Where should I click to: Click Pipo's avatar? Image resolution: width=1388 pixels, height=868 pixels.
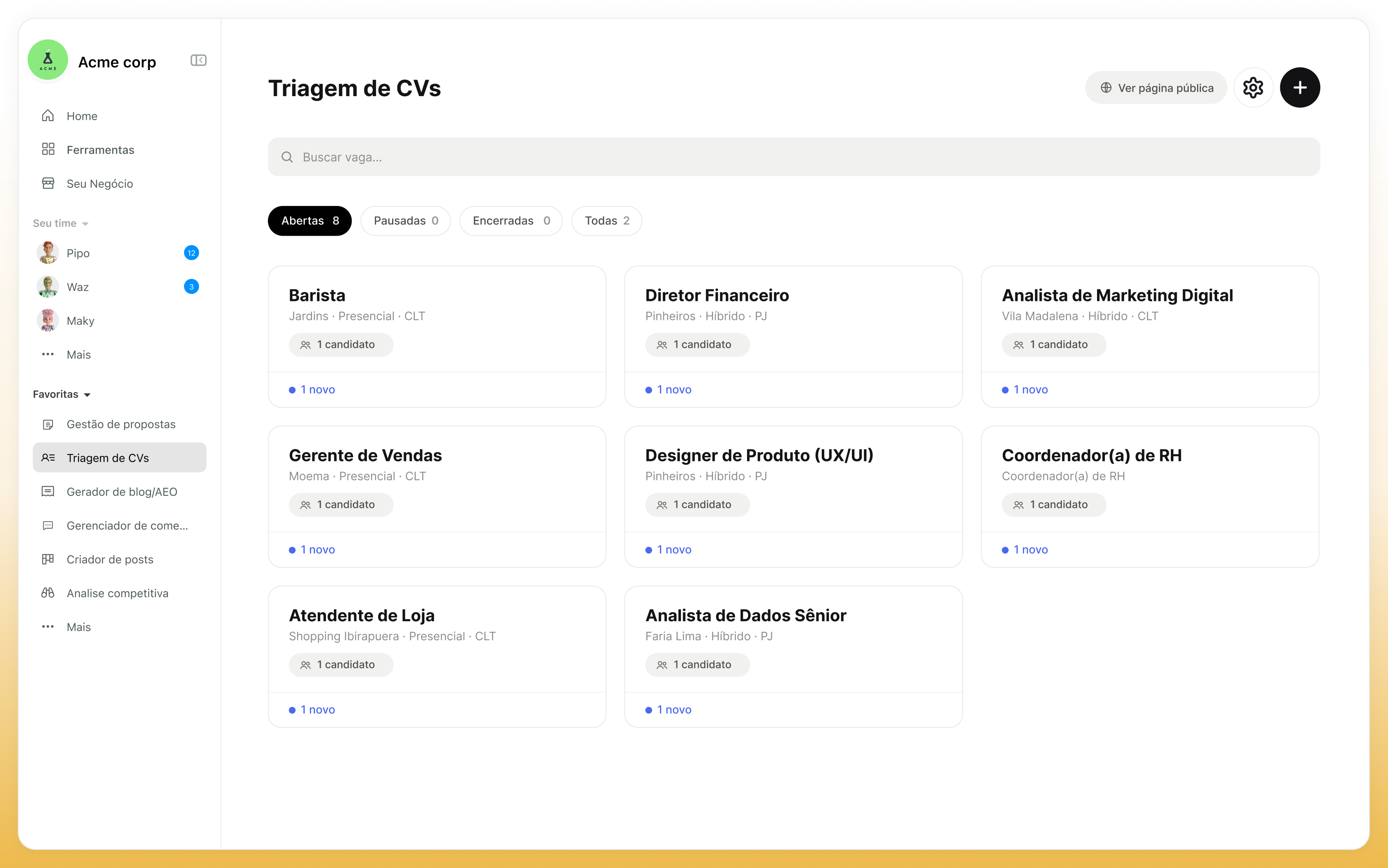pos(48,253)
